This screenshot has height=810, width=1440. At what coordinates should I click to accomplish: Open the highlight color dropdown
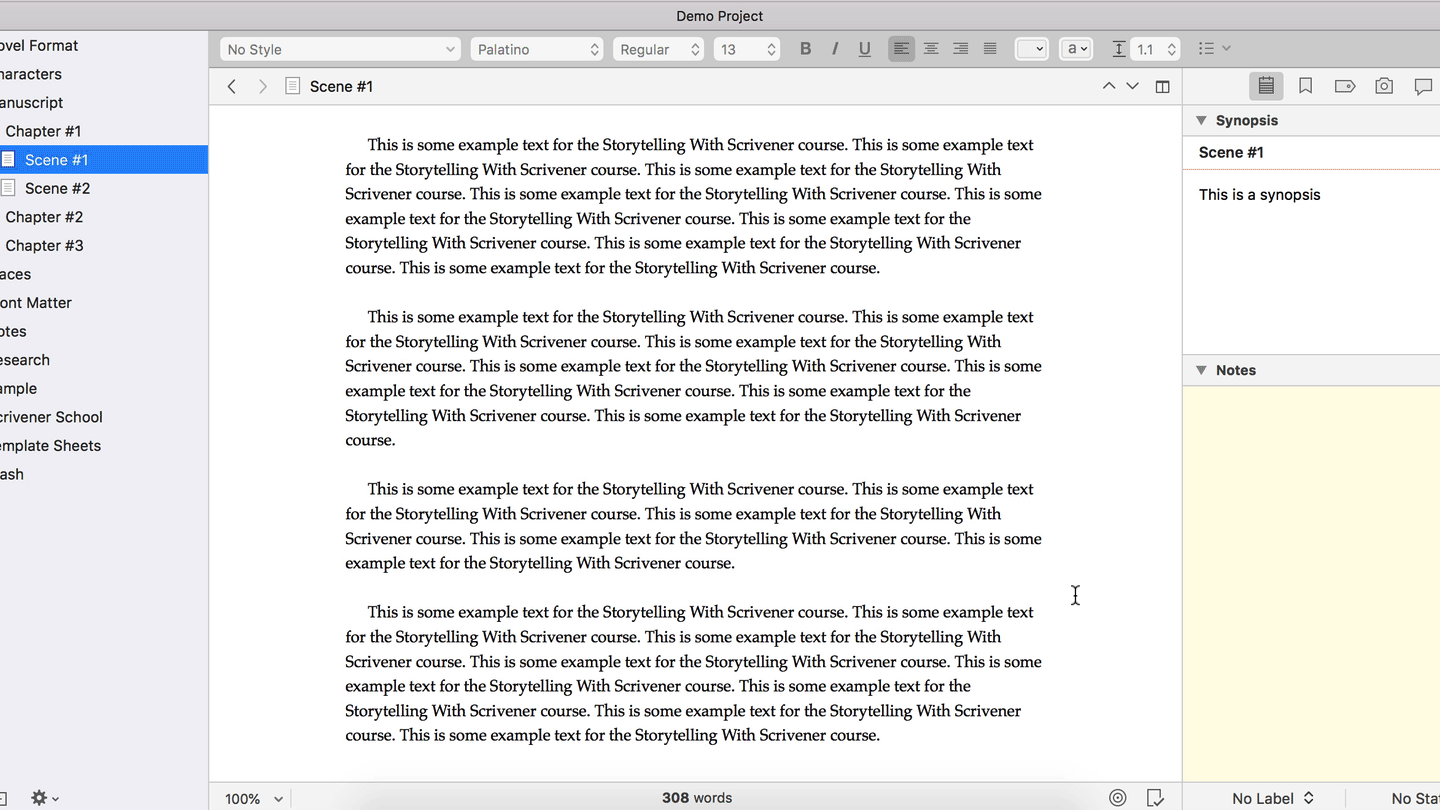(x=1076, y=49)
